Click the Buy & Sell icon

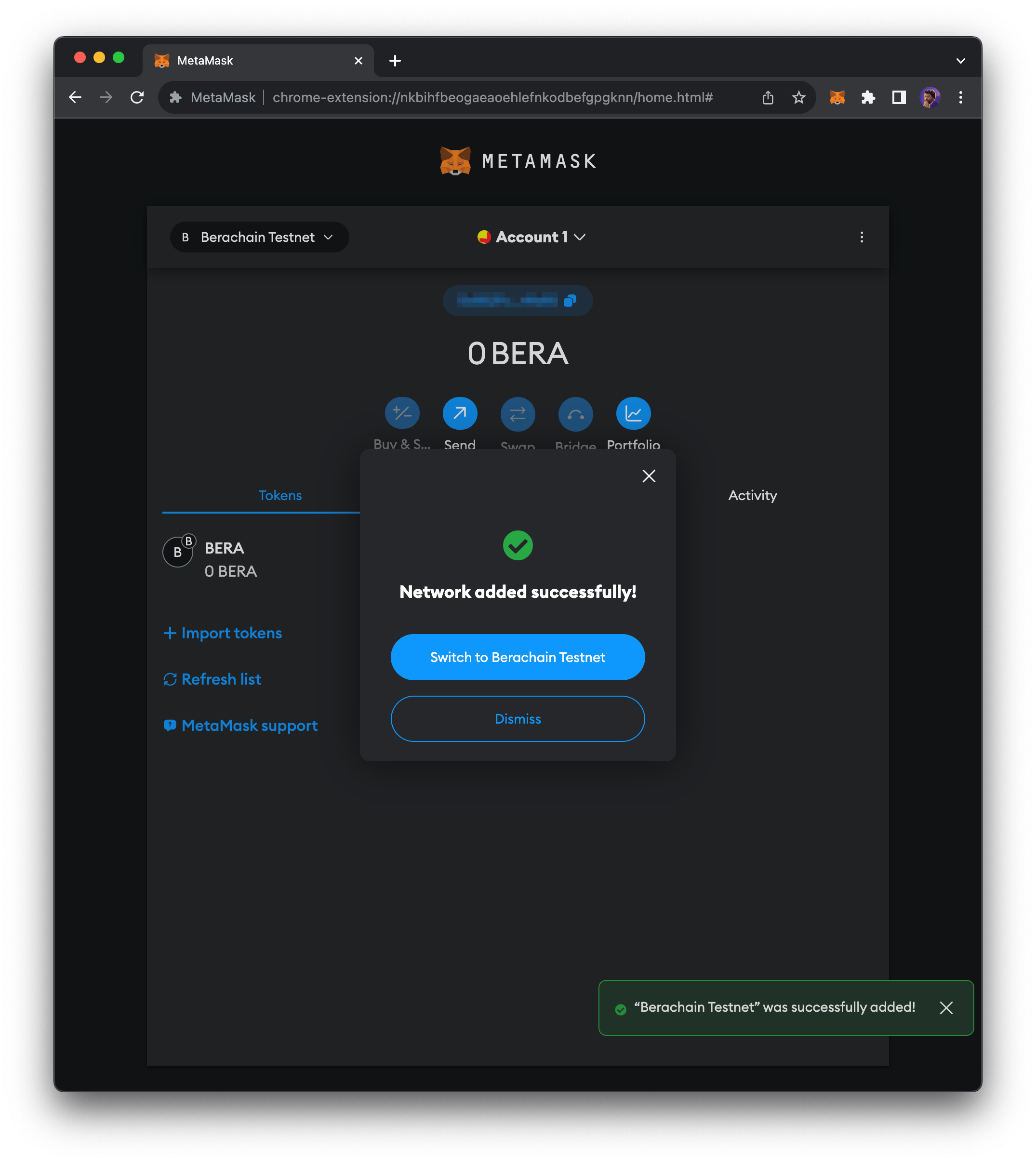click(x=402, y=413)
